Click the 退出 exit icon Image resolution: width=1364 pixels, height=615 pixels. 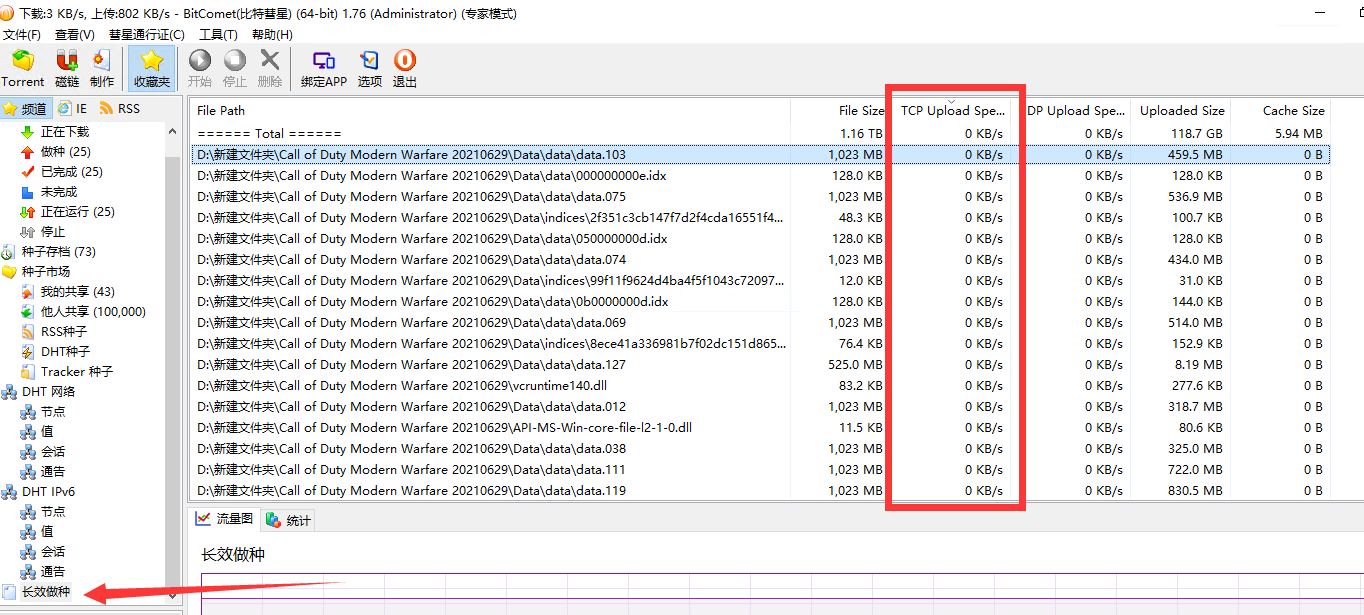405,69
